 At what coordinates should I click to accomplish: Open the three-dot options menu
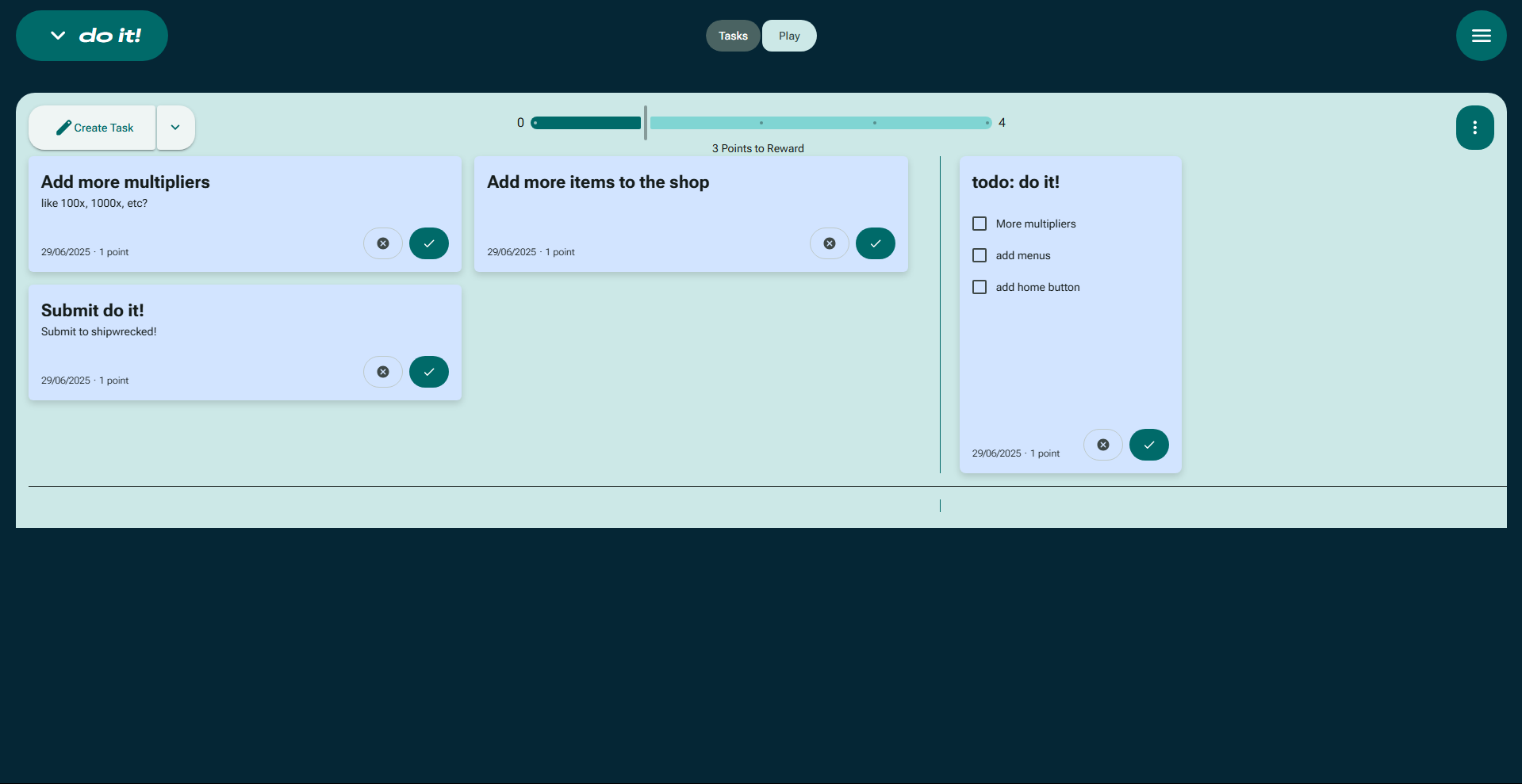1474,128
